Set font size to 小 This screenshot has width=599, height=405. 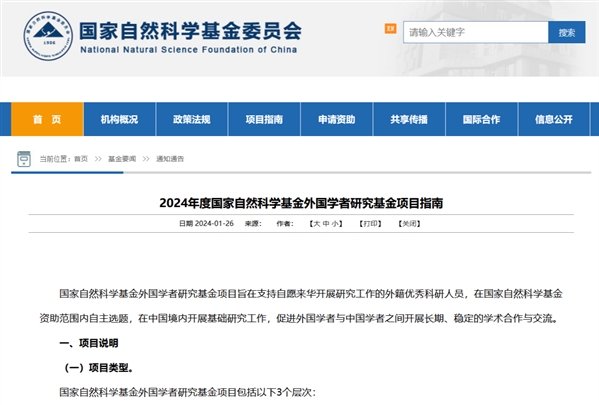(x=335, y=224)
